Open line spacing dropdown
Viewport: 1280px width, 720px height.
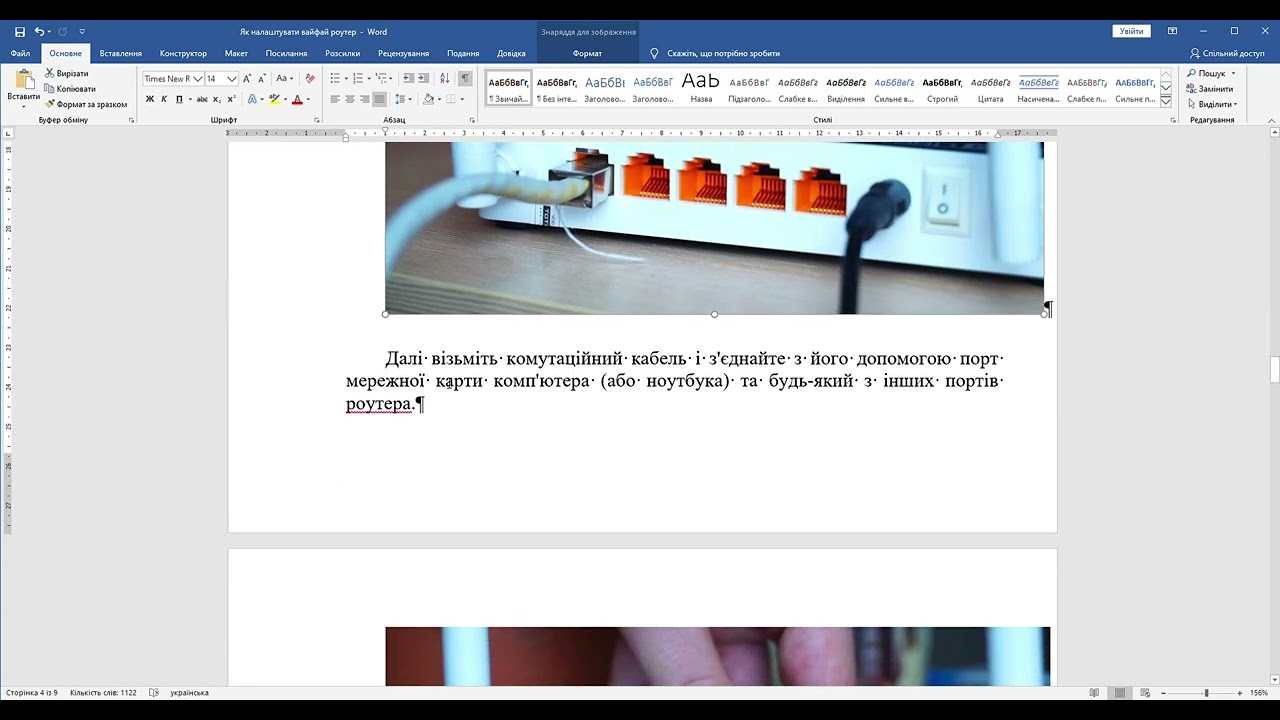[402, 99]
